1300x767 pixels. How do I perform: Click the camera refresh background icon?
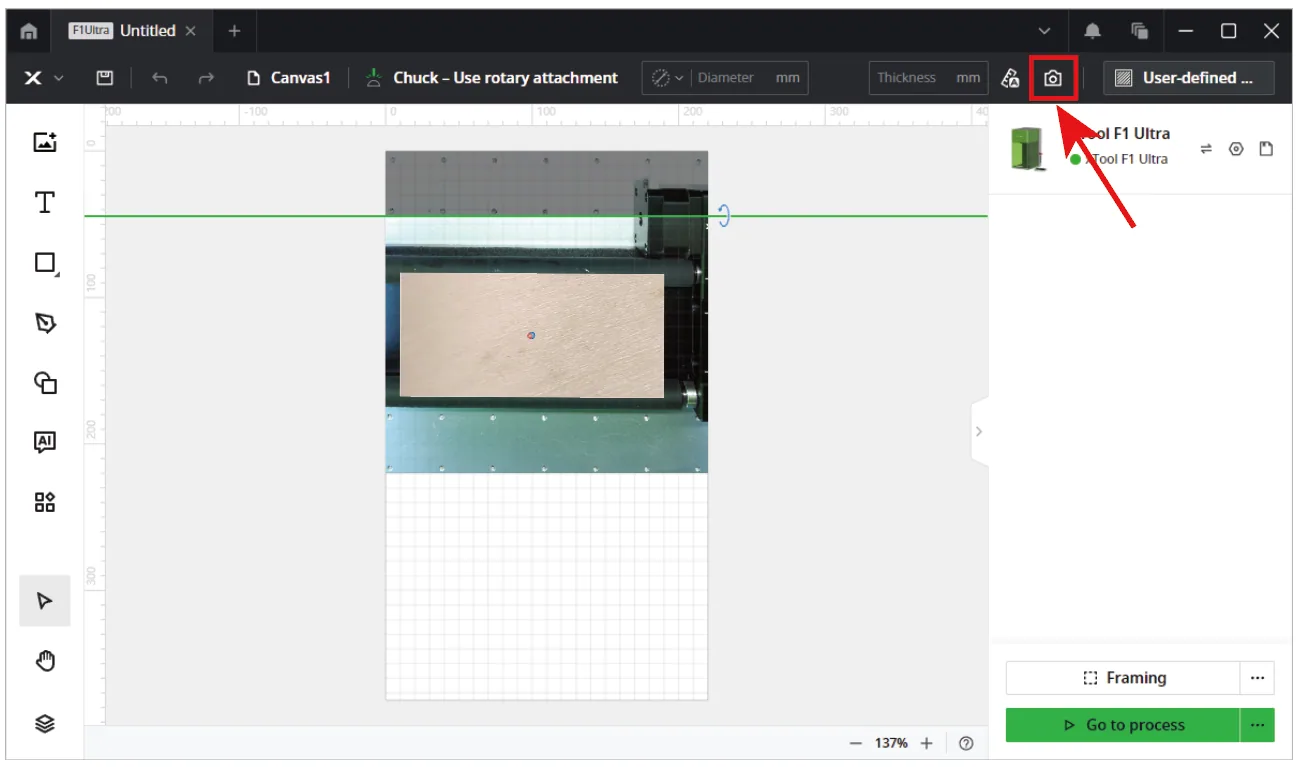1053,78
